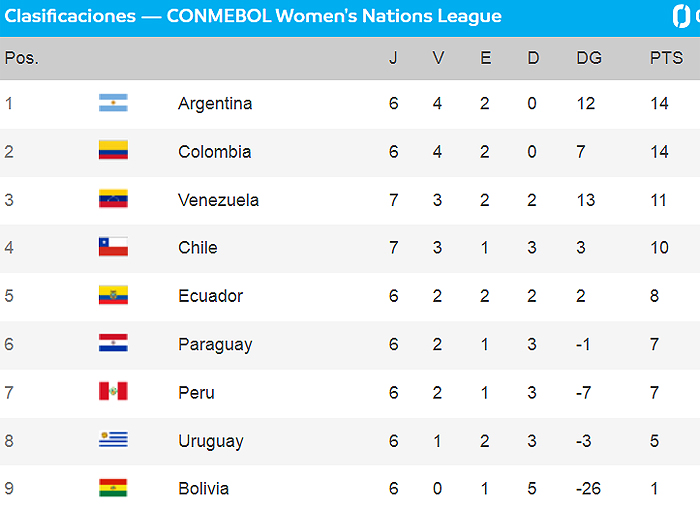Select the Uruguay flag icon
700x509 pixels.
113,440
